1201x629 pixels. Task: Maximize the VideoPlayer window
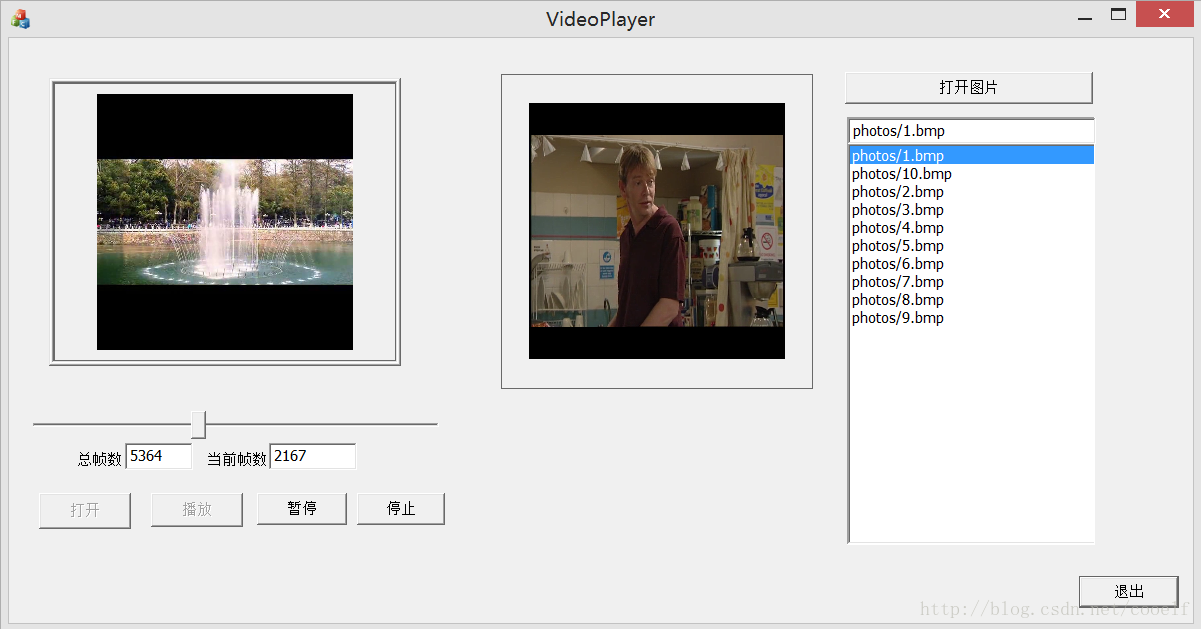point(1118,15)
